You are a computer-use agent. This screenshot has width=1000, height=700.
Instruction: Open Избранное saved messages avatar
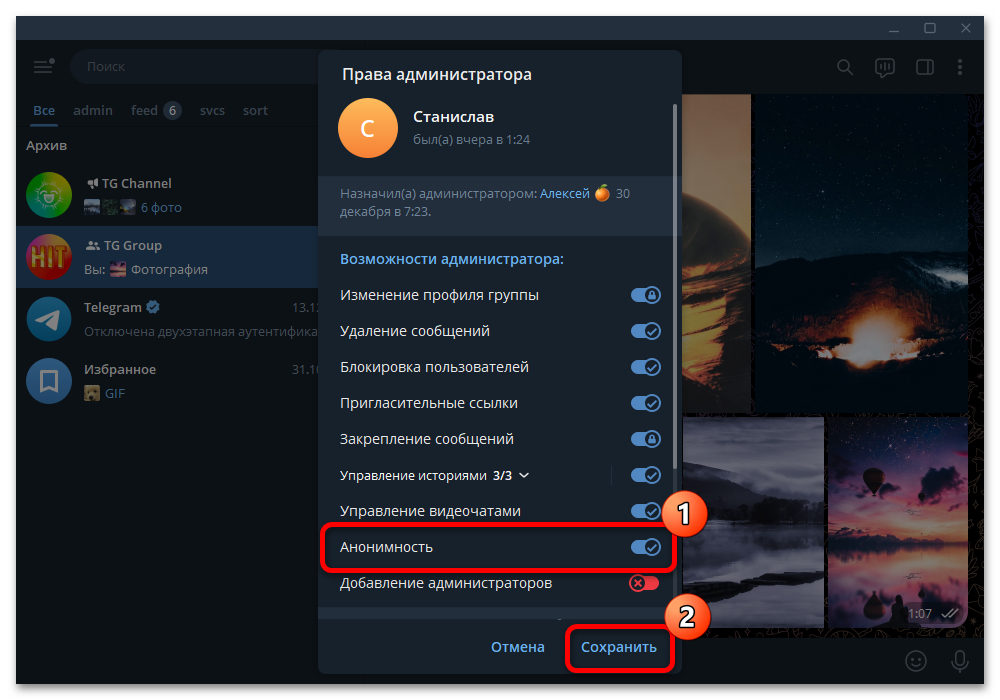pos(49,381)
